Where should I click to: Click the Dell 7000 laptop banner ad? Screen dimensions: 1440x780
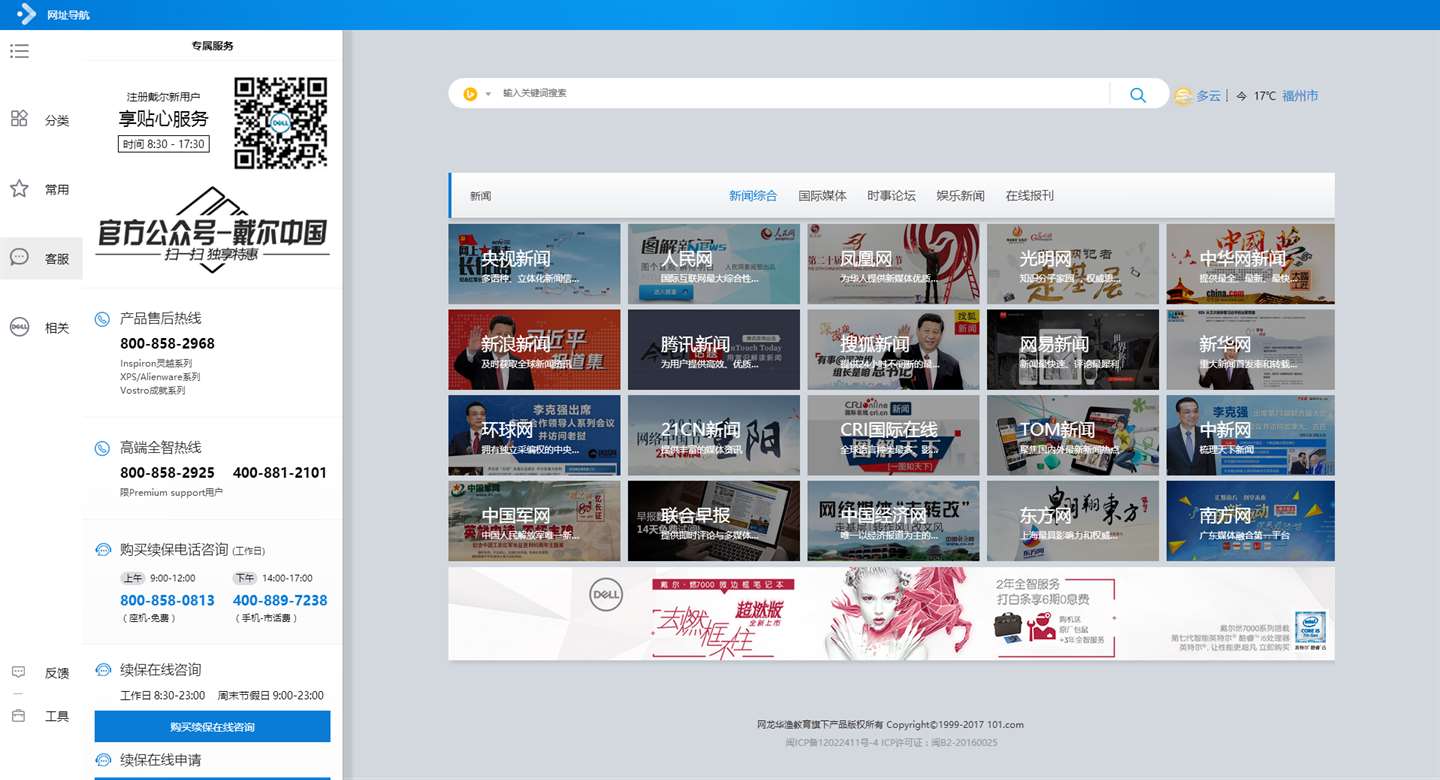[891, 614]
